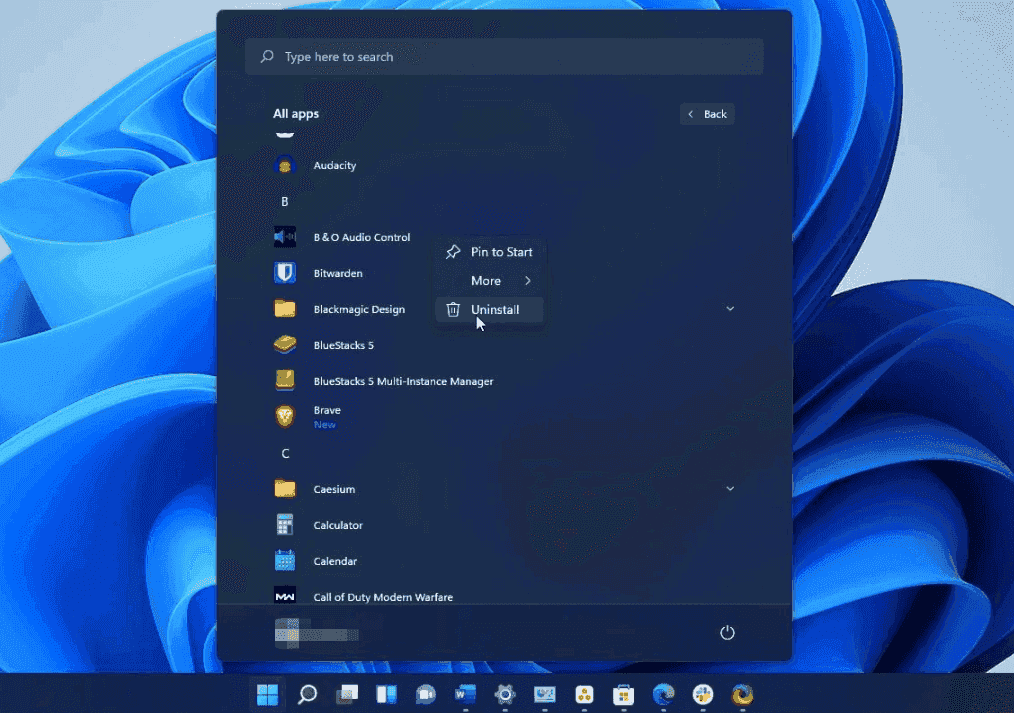
Task: Click the BlueStacks 5 Multi-Instance Manager label
Action: coord(404,381)
